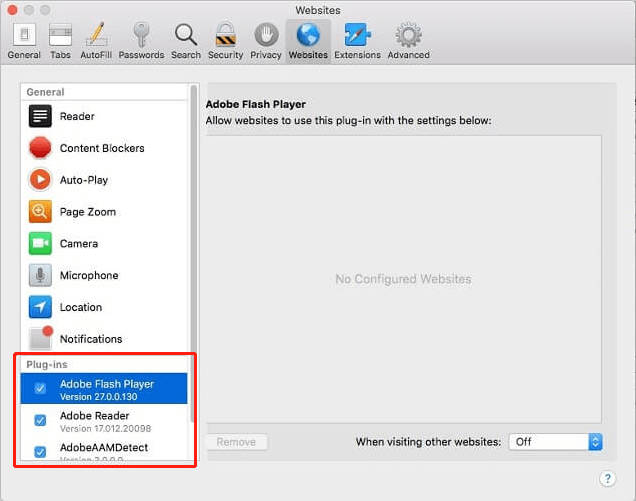The image size is (636, 501).
Task: Select the Microphone icon in sidebar
Action: 40,275
